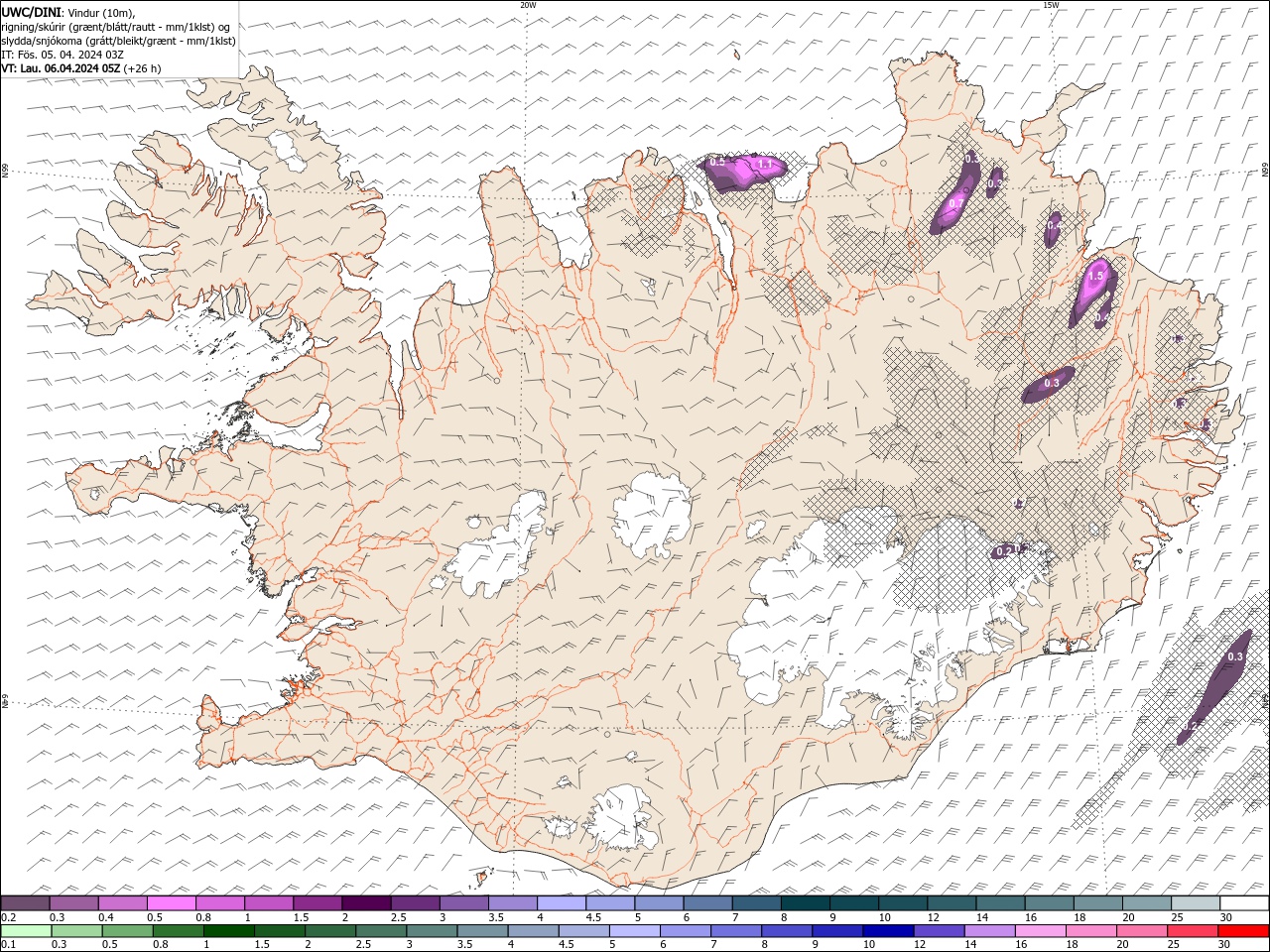
Task: Click the initial time 'IT: Fös. 05. 04. 2024 03Z'
Action: [x=63, y=55]
